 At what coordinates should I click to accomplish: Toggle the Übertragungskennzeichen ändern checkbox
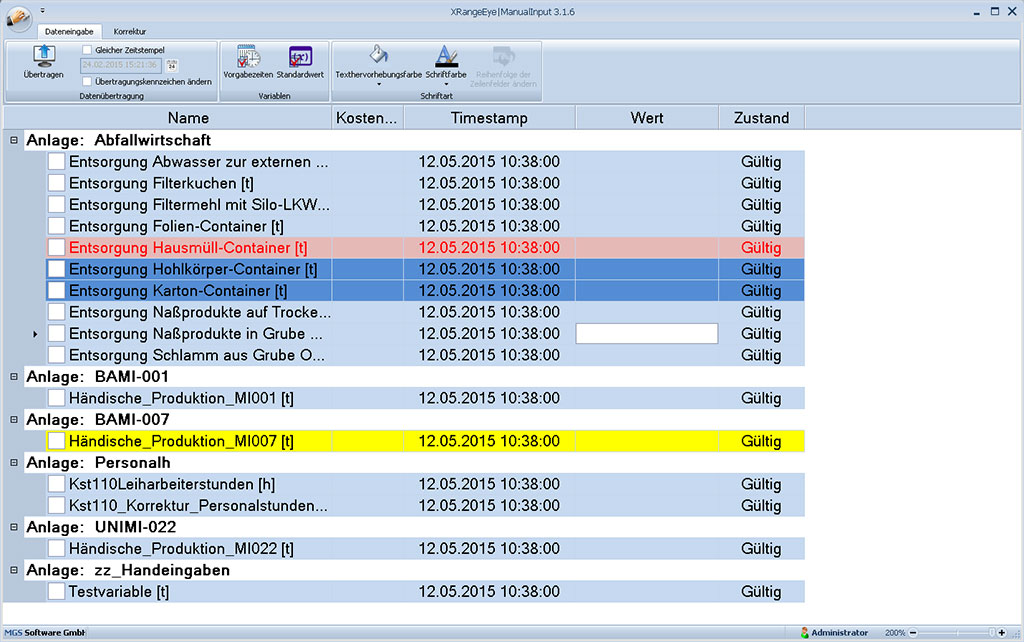pyautogui.click(x=87, y=82)
